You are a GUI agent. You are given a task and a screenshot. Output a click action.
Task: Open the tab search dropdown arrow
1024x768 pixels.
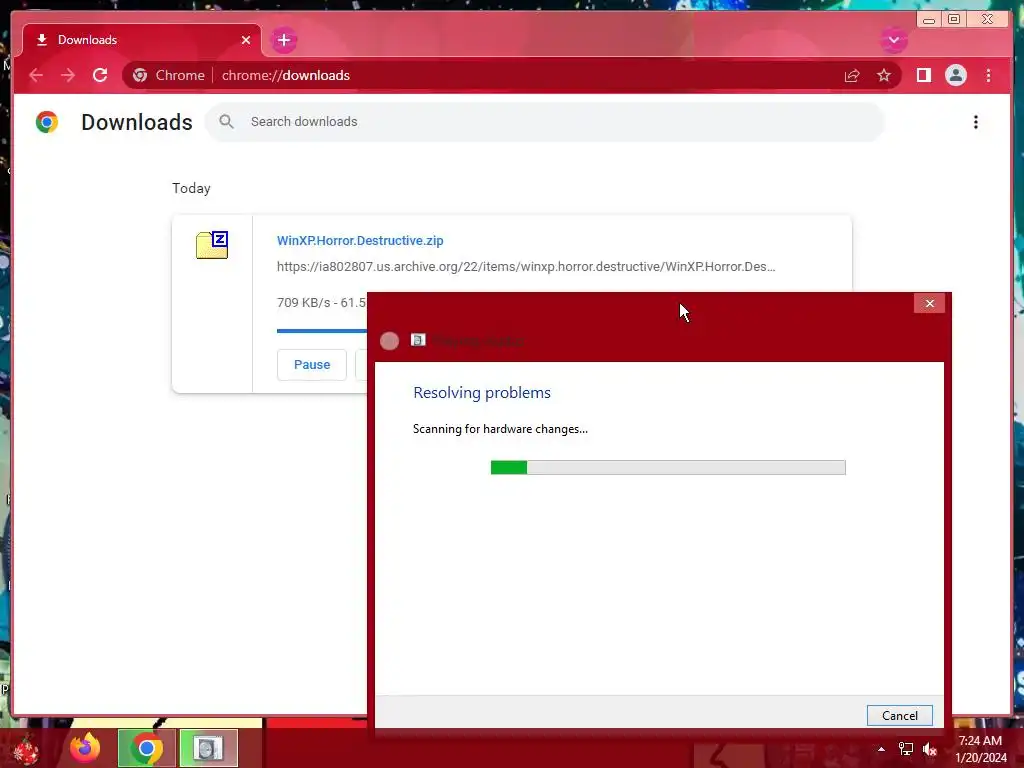click(893, 40)
